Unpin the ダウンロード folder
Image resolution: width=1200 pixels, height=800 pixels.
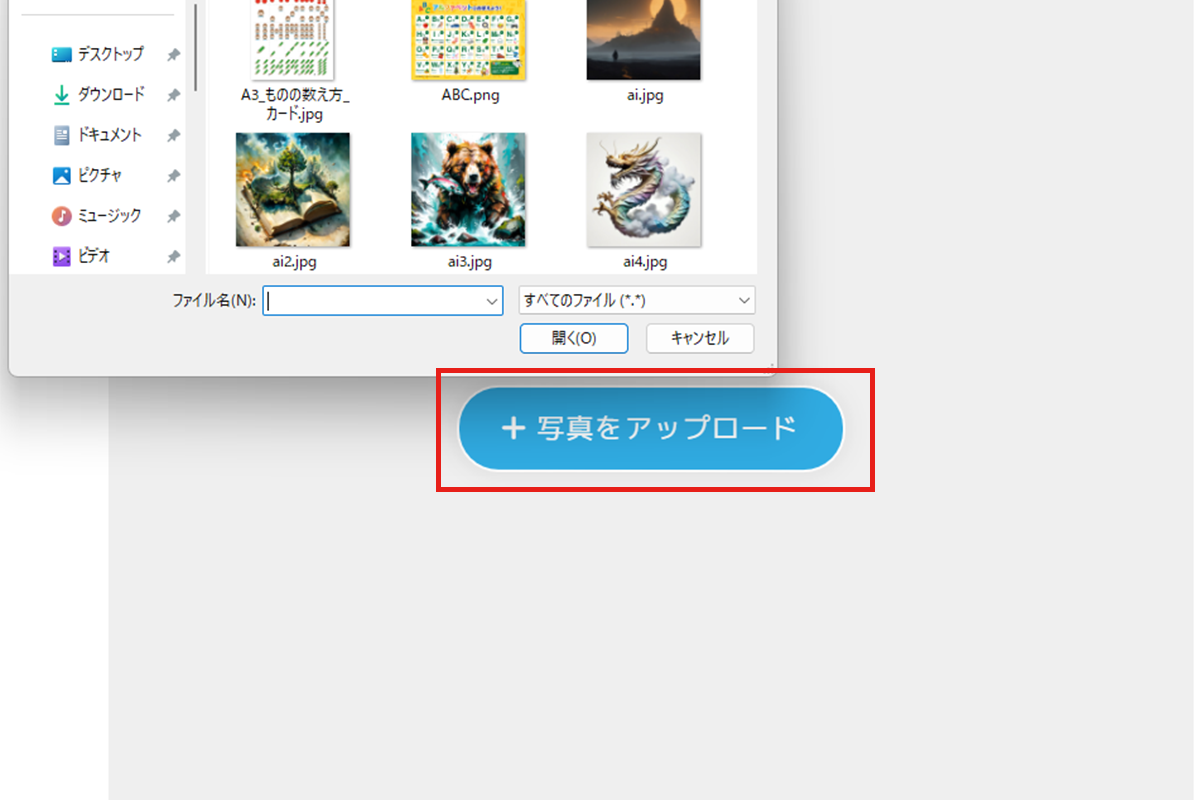(x=172, y=94)
